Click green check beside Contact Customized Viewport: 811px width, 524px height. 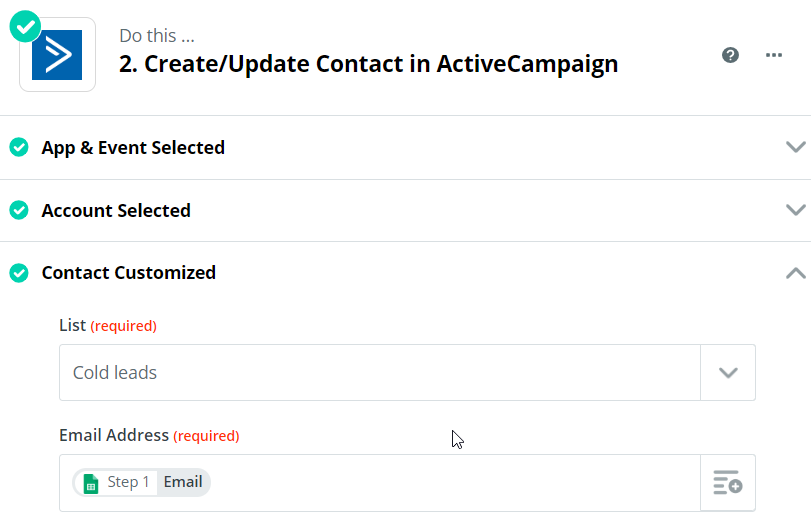19,273
